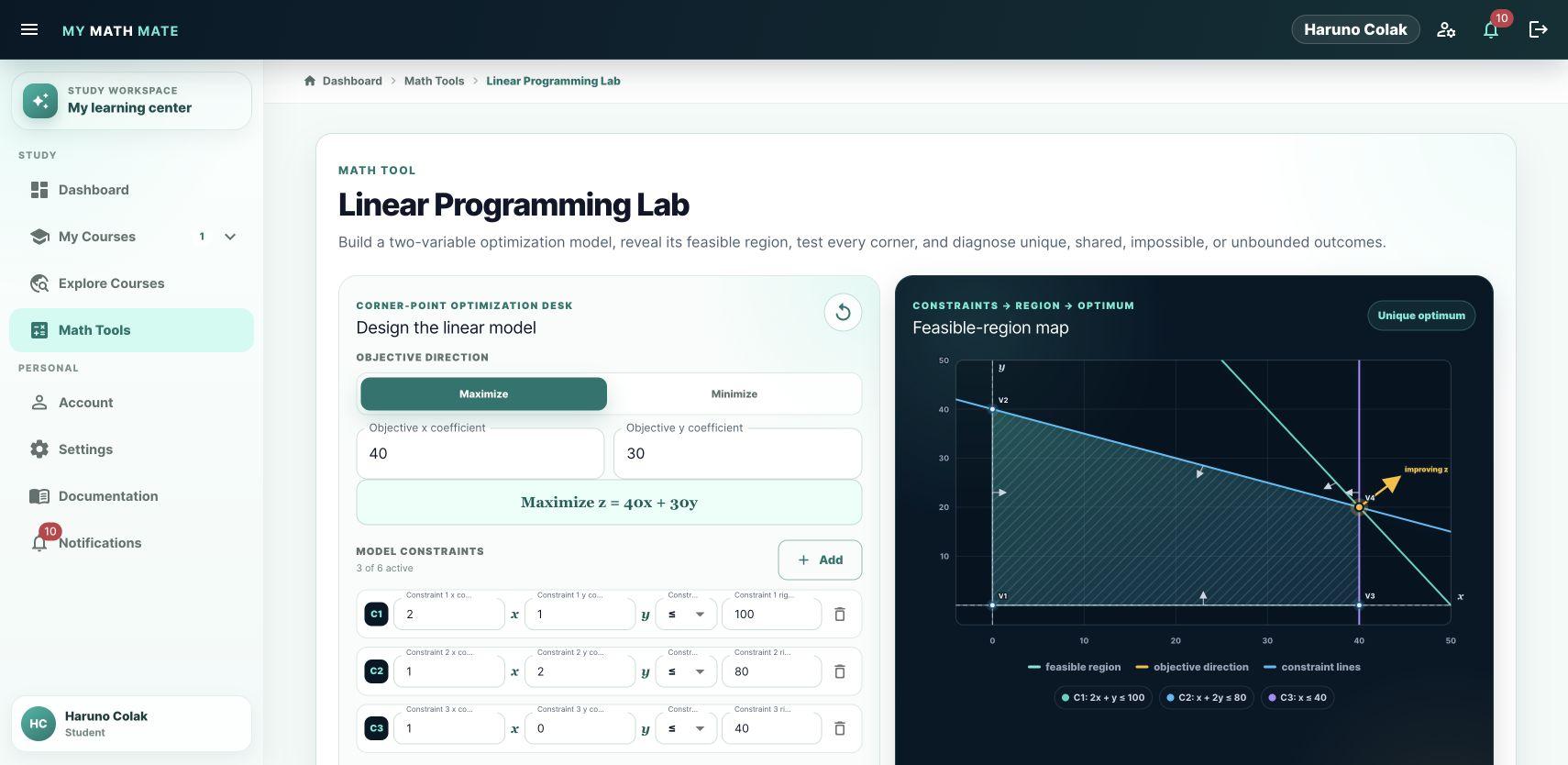Delete constraint C3 with trash icon

click(x=840, y=728)
